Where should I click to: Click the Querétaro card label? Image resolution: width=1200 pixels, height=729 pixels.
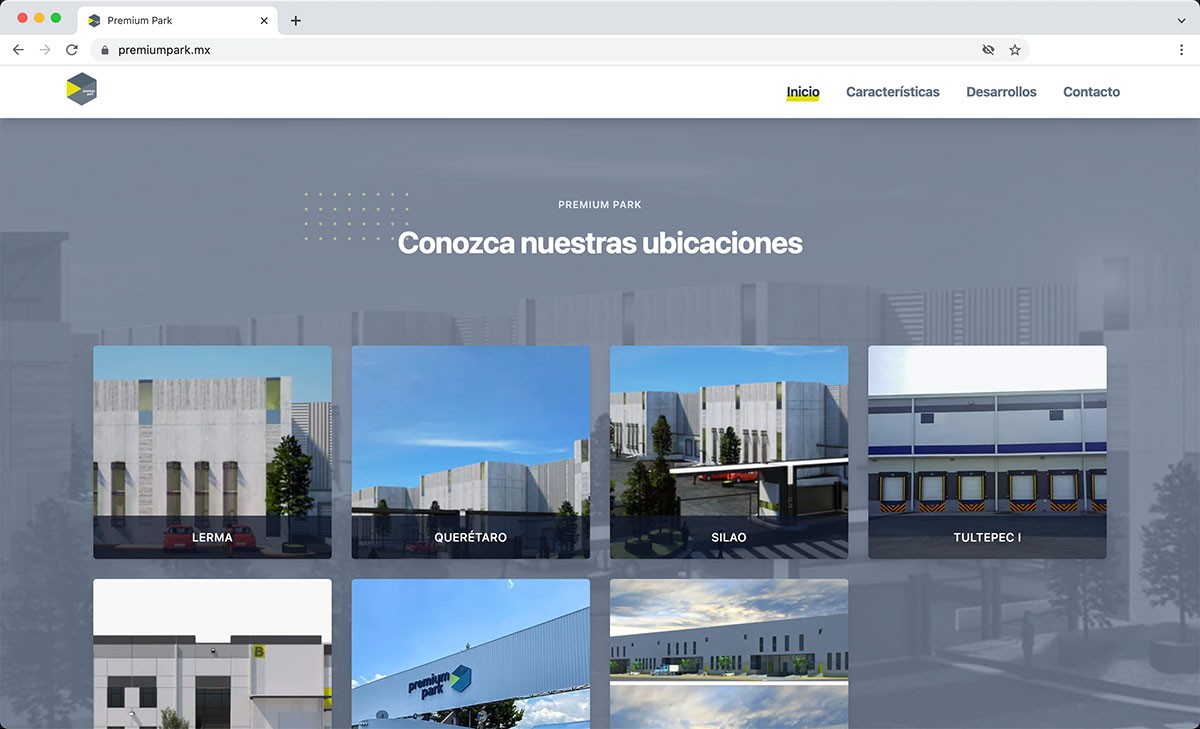click(x=471, y=538)
